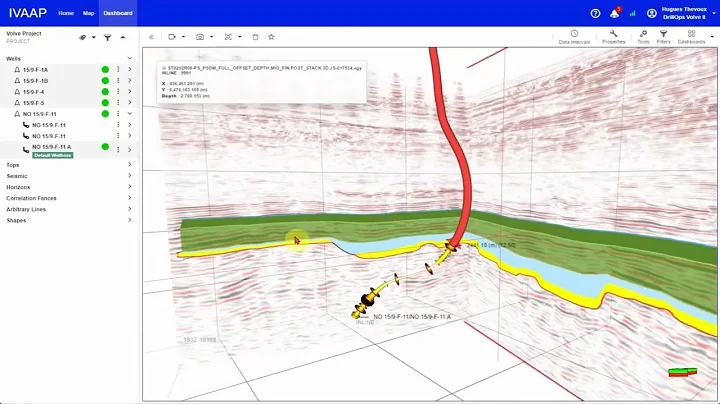Viewport: 720px width, 404px height.
Task: Select the Default Wellbore badge
Action: click(52, 155)
